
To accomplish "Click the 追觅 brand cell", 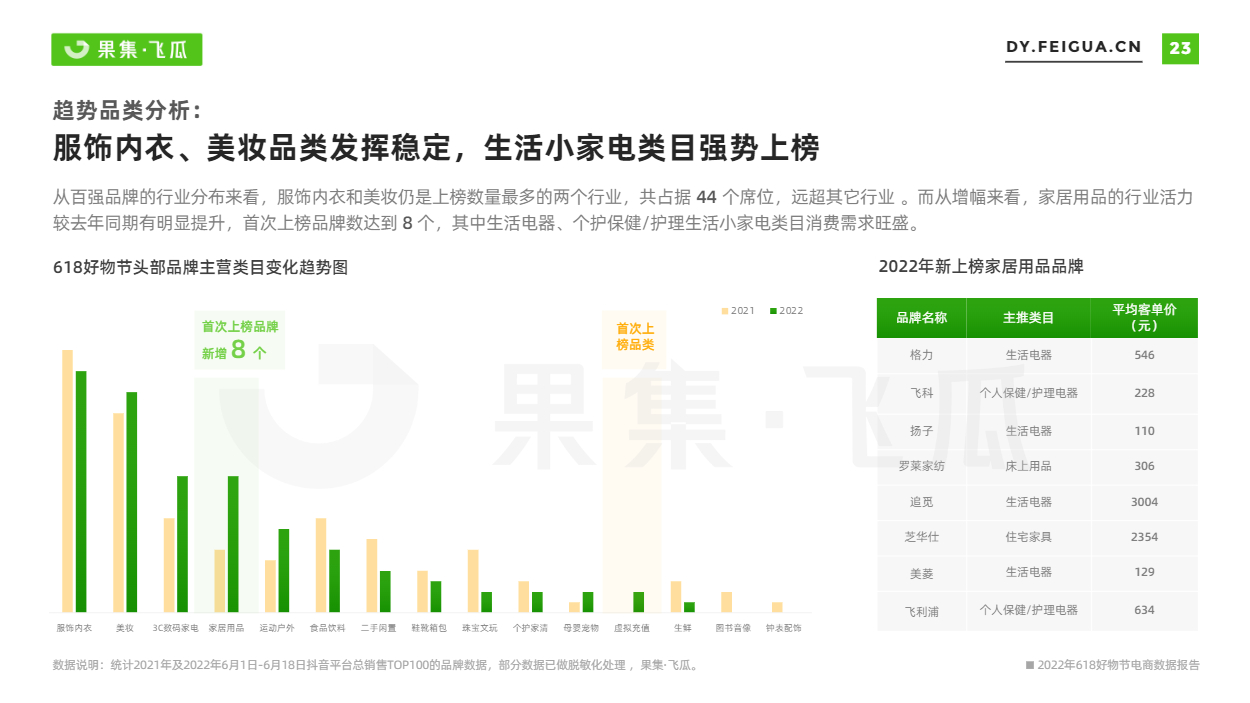I will click(922, 502).
